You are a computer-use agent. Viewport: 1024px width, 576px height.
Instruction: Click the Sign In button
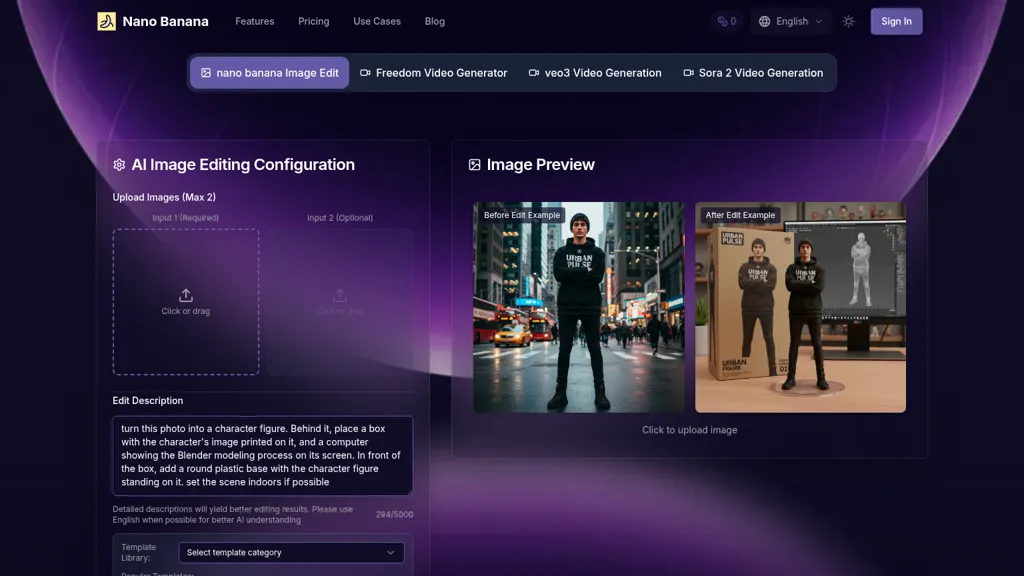pos(896,22)
